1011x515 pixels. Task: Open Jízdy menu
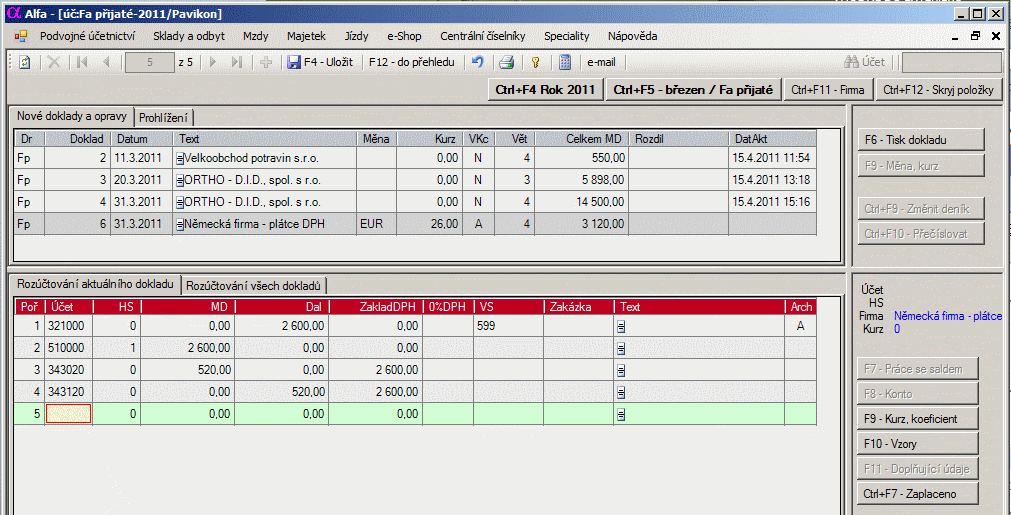click(357, 36)
